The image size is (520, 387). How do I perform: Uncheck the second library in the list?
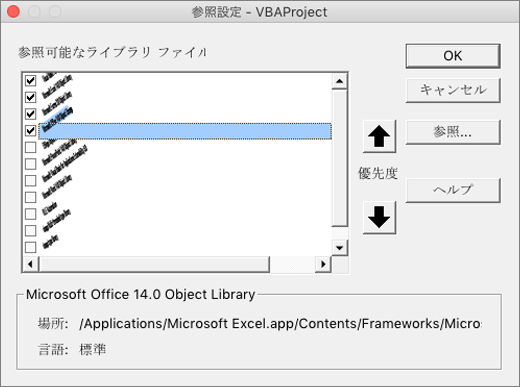pyautogui.click(x=30, y=97)
